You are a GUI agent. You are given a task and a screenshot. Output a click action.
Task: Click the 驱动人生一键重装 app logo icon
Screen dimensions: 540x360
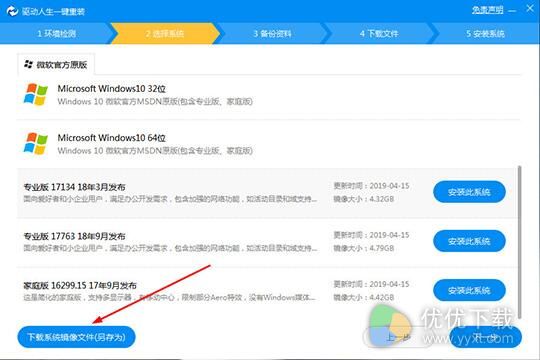coord(12,11)
